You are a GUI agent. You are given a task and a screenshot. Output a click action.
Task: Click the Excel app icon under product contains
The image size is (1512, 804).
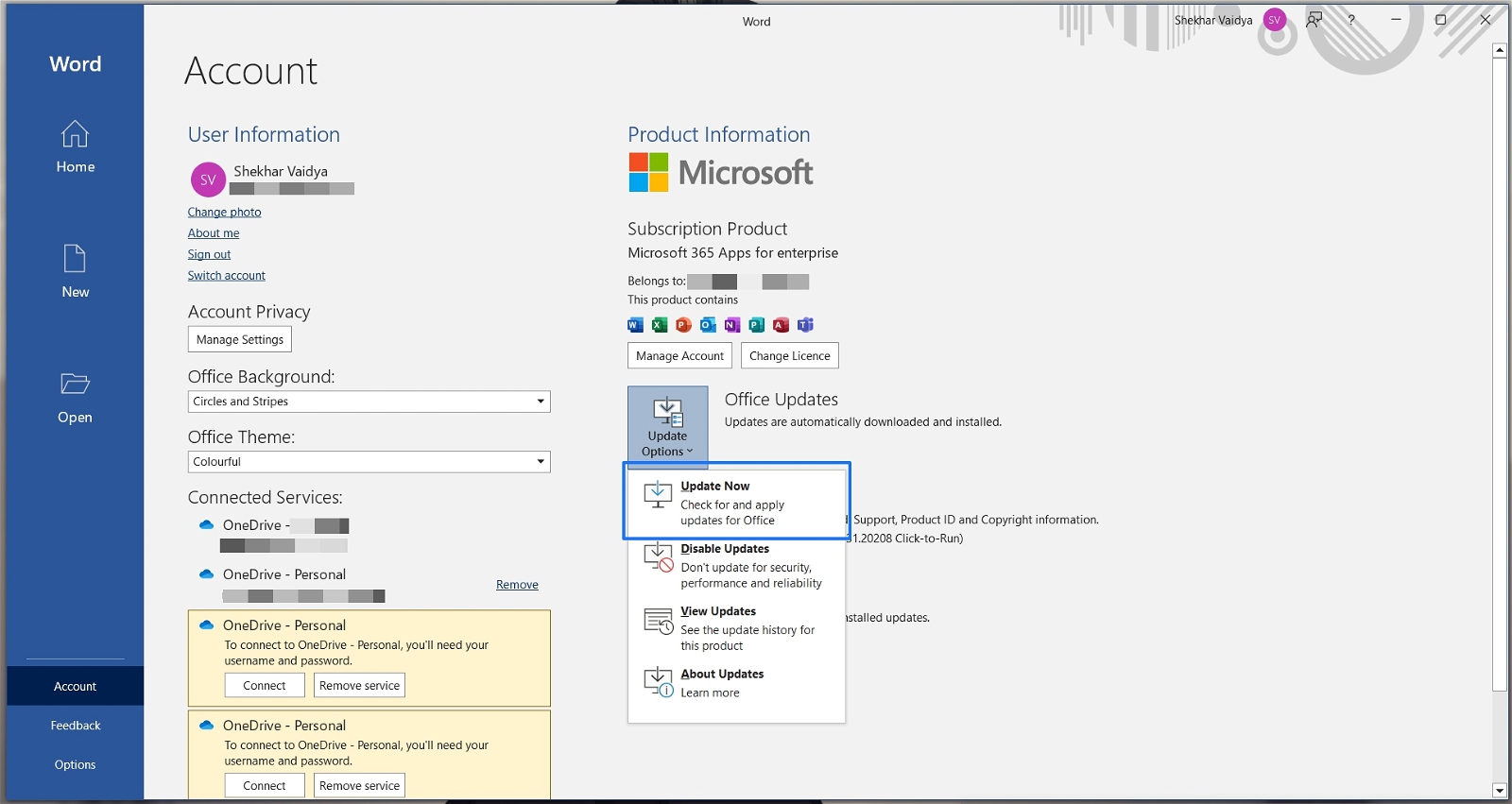pyautogui.click(x=660, y=325)
